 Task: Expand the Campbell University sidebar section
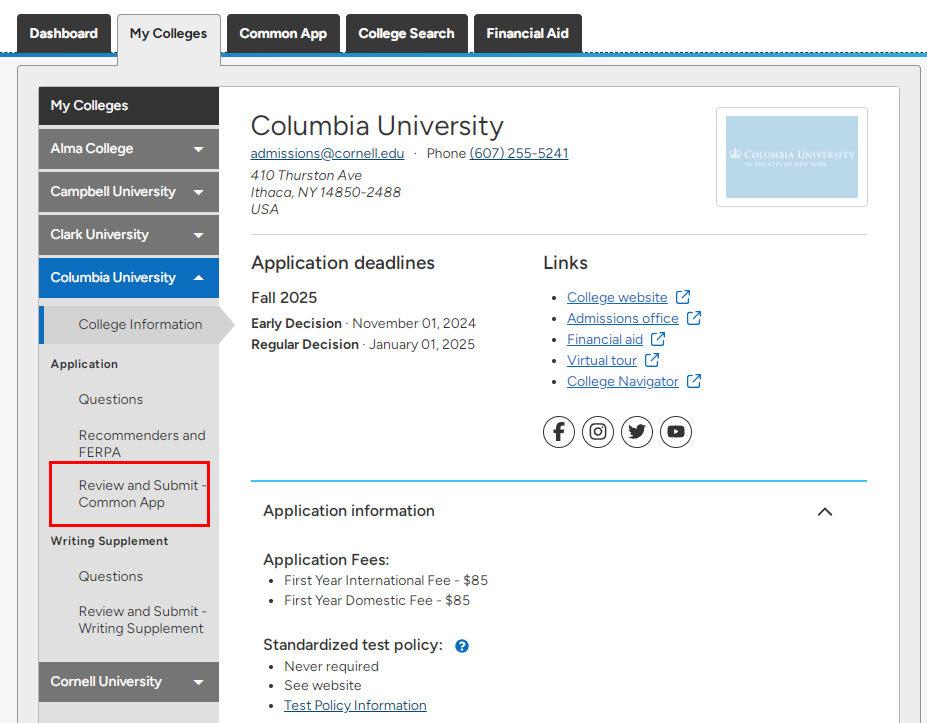pos(129,192)
